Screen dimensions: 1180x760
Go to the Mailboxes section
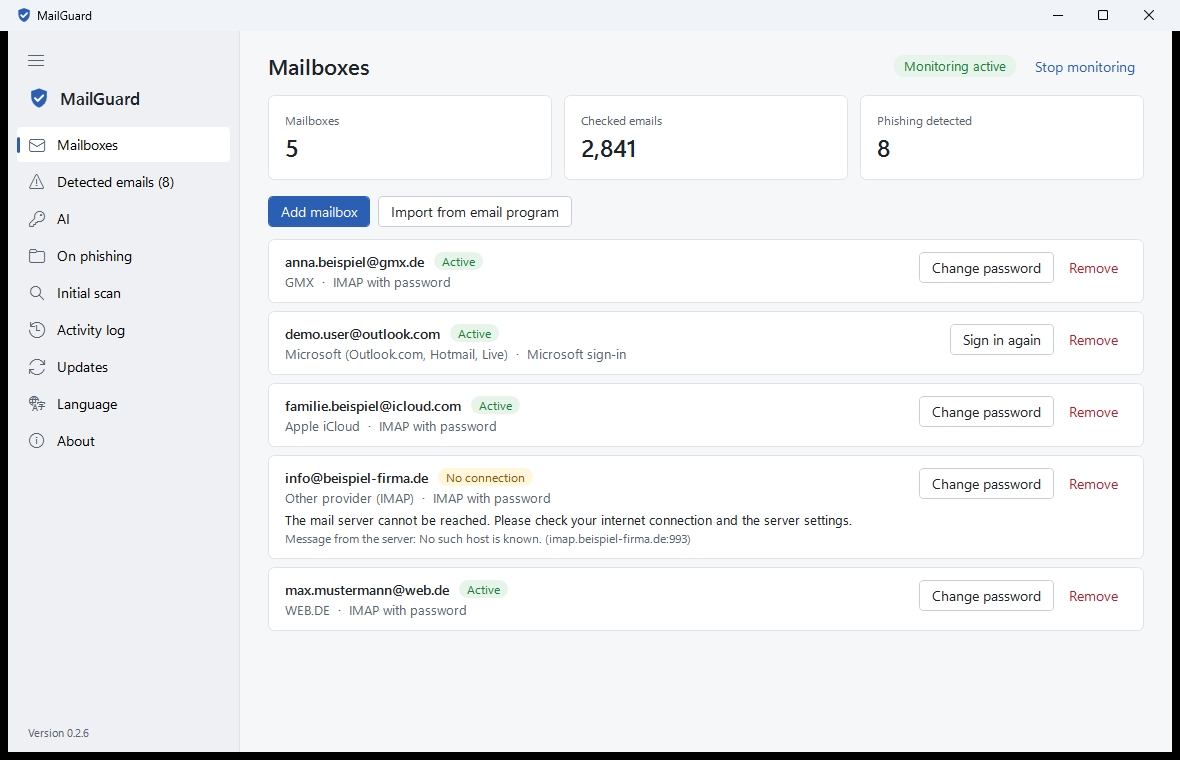tap(123, 145)
